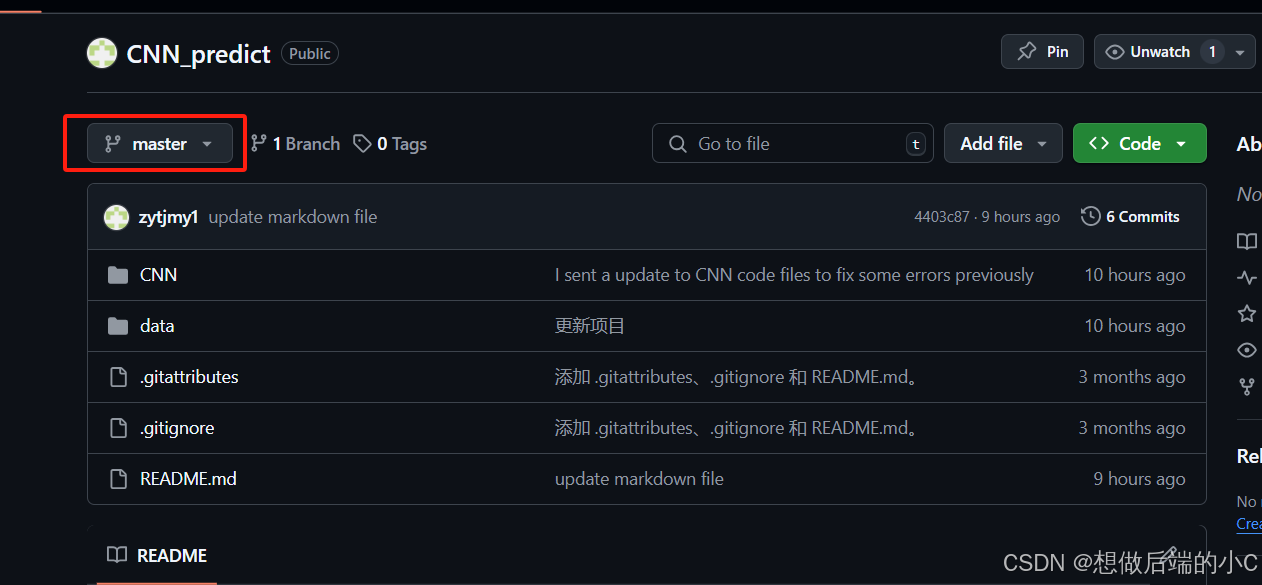Click the repository owner avatar beside CNN_predict
The image size is (1262, 585).
click(x=102, y=54)
